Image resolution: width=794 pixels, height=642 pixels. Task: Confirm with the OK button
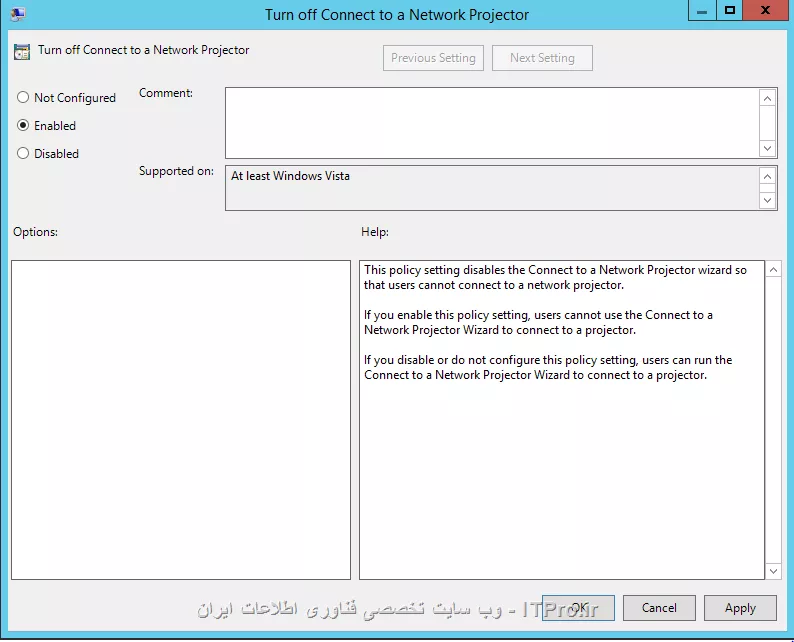pos(578,608)
